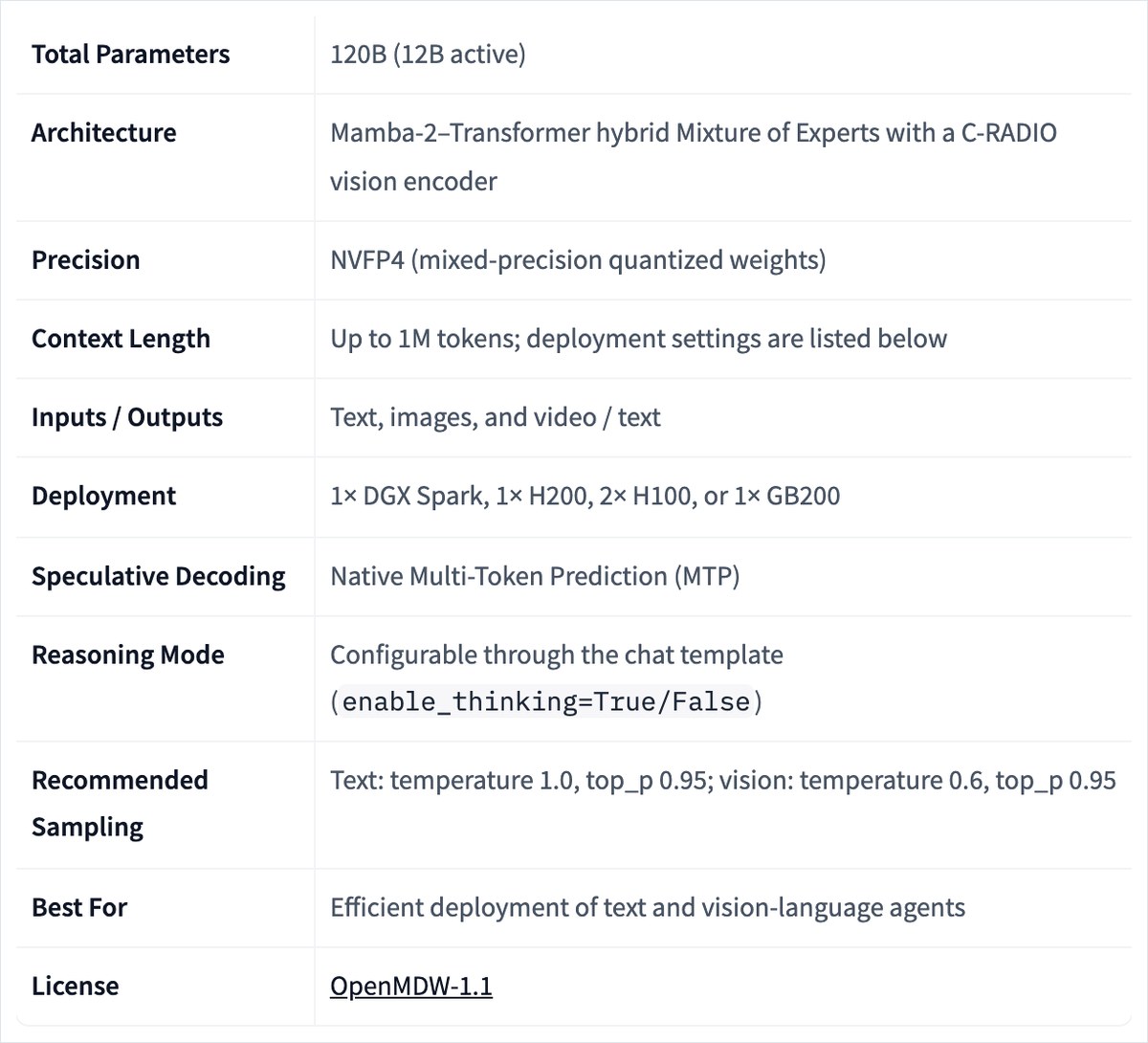Click the Reasoning Mode label

[128, 655]
